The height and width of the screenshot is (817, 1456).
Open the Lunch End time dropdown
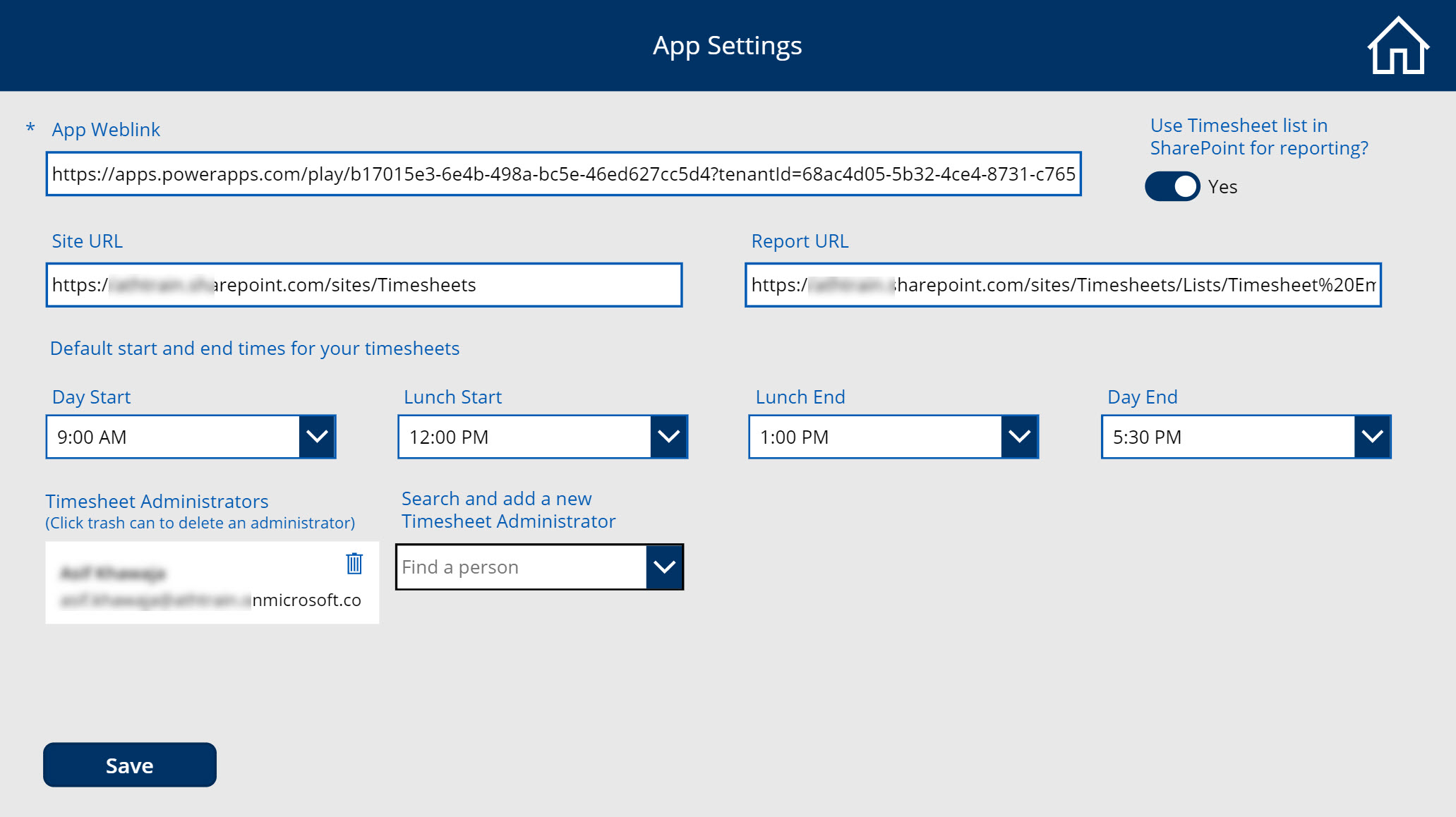1019,437
